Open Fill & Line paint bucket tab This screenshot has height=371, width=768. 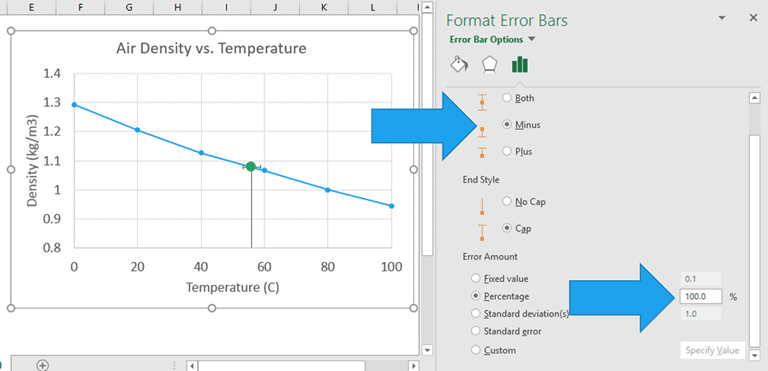tap(458, 65)
